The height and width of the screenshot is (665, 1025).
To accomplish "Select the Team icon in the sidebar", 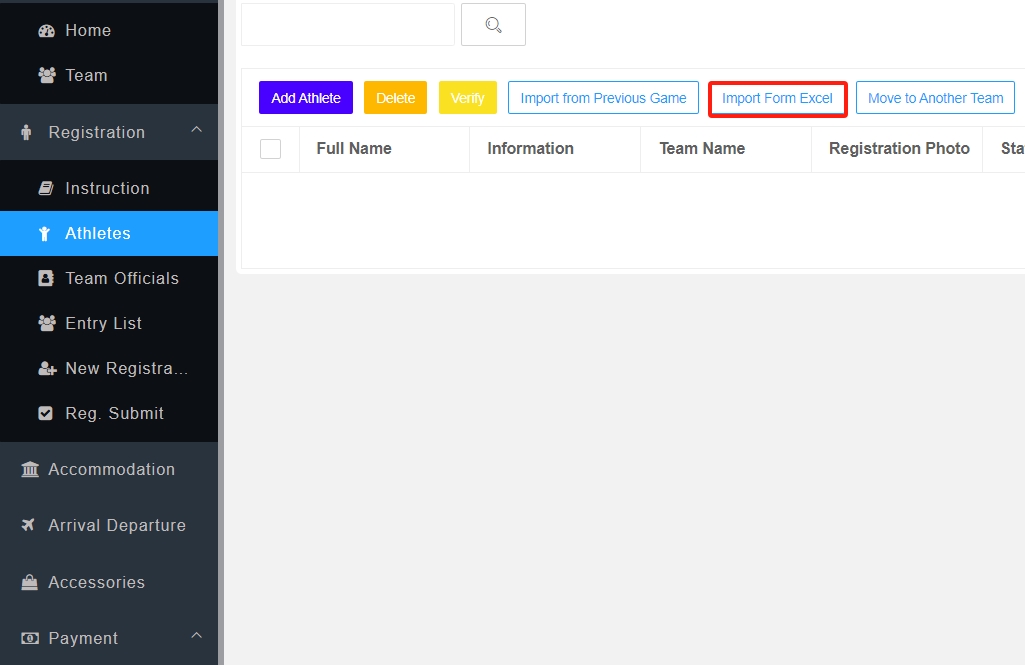I will tap(46, 75).
